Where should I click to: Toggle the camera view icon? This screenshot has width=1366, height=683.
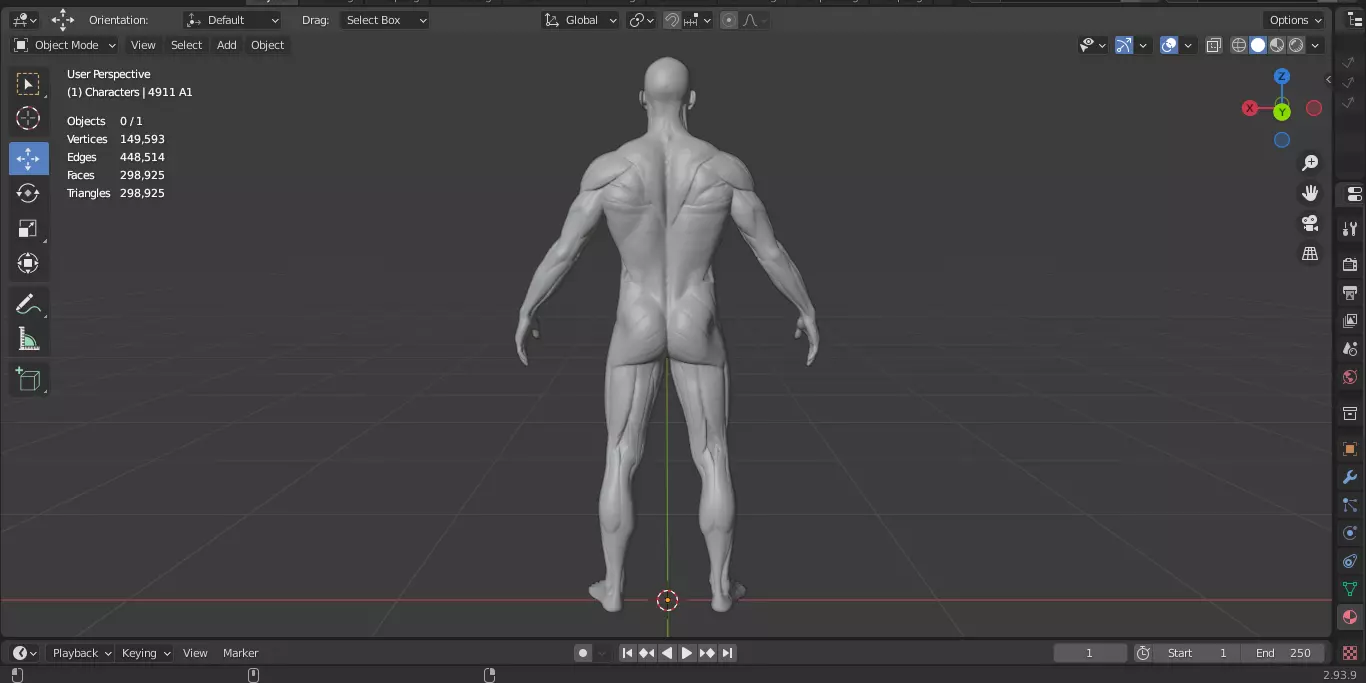click(1310, 223)
